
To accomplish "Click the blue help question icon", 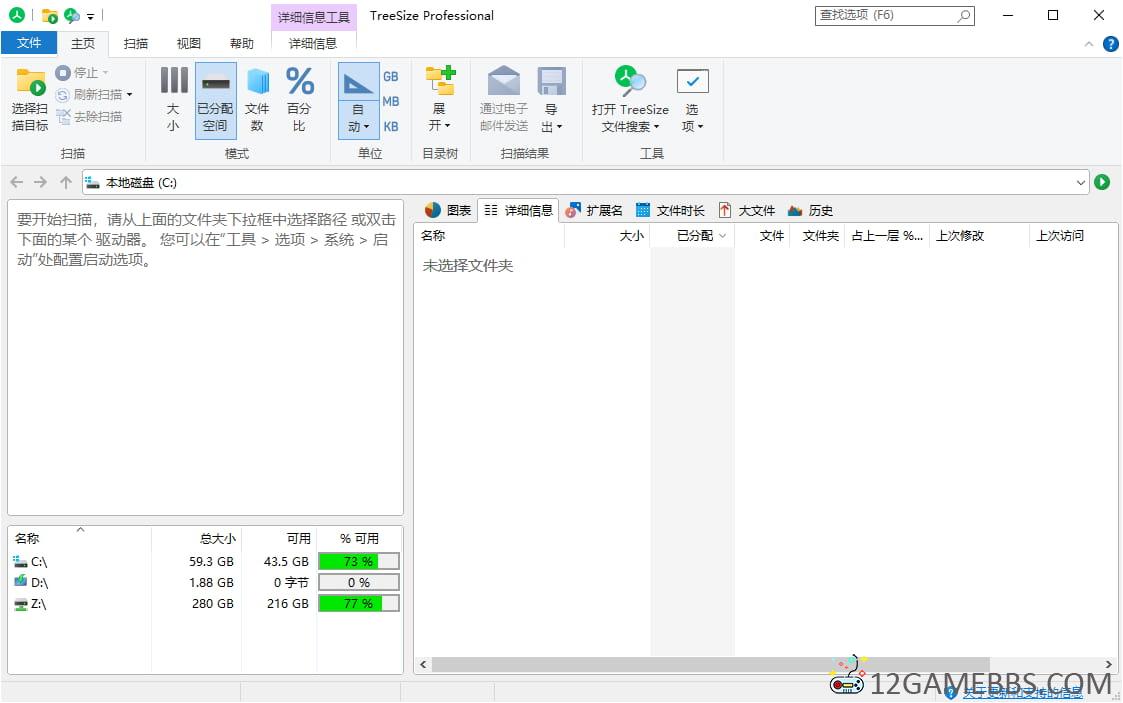I will 1110,44.
